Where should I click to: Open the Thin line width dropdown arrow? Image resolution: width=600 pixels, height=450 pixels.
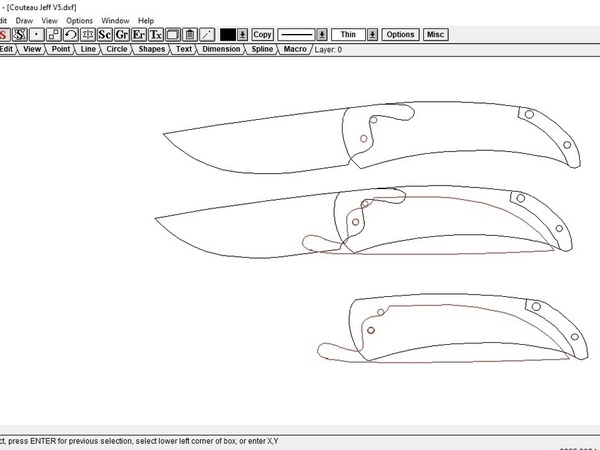tap(372, 34)
